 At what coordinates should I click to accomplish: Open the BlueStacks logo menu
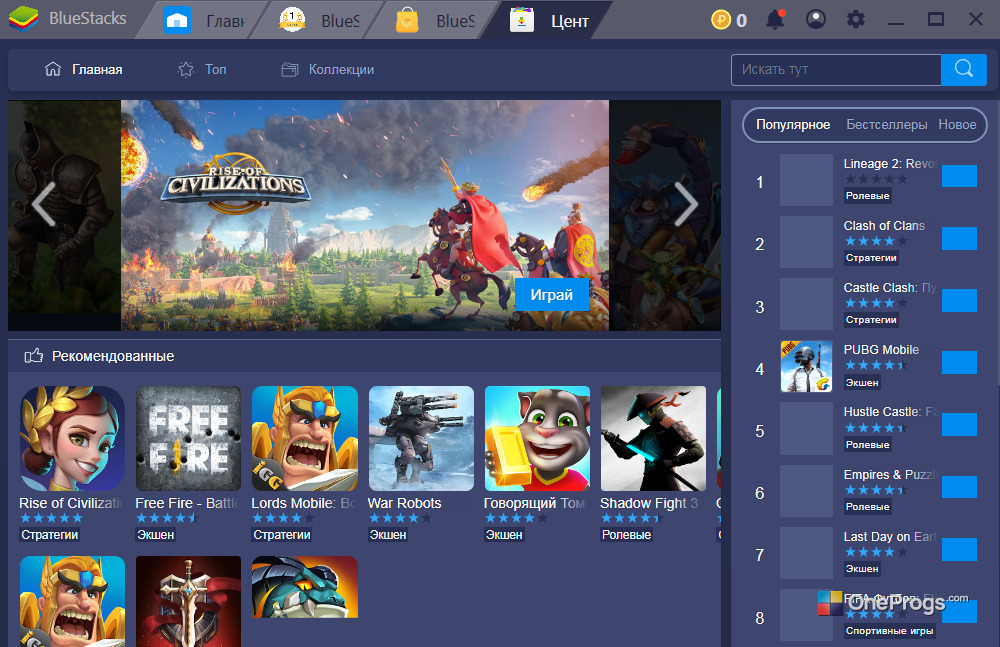[24, 18]
